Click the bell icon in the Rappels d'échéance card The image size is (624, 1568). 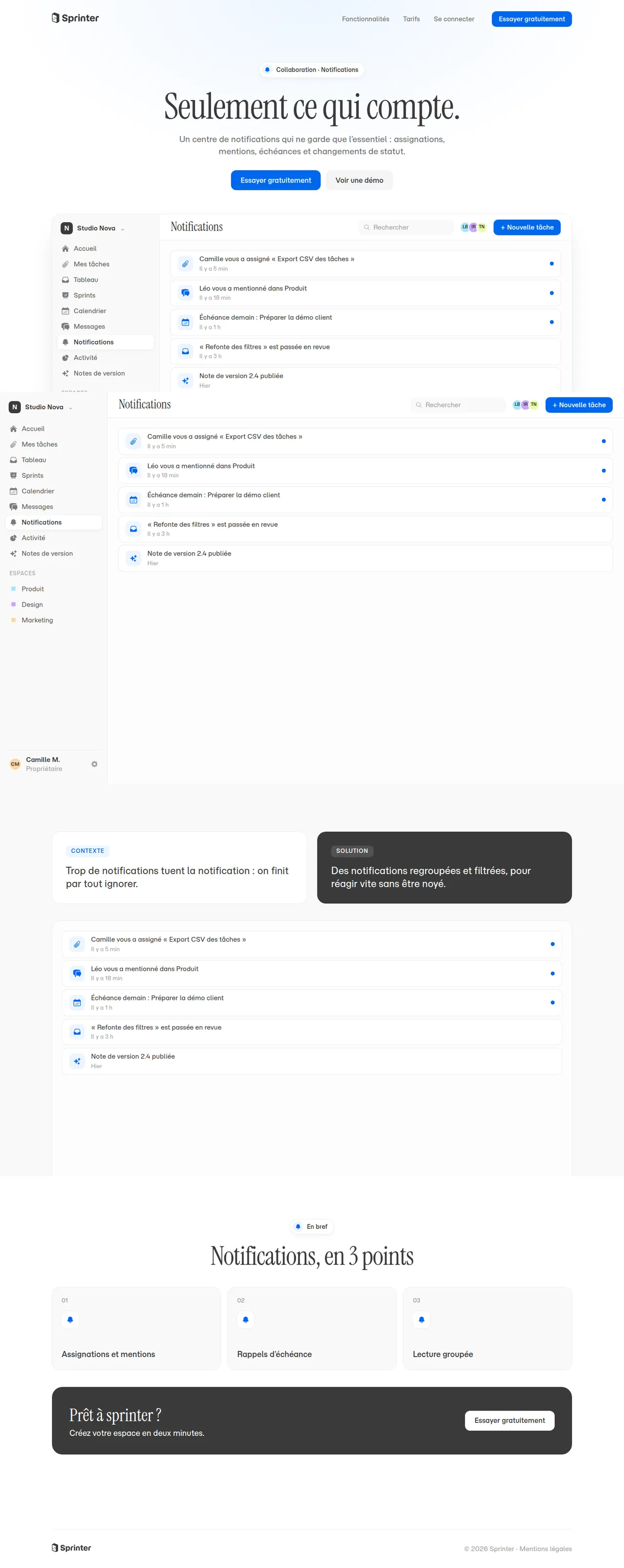245,1319
